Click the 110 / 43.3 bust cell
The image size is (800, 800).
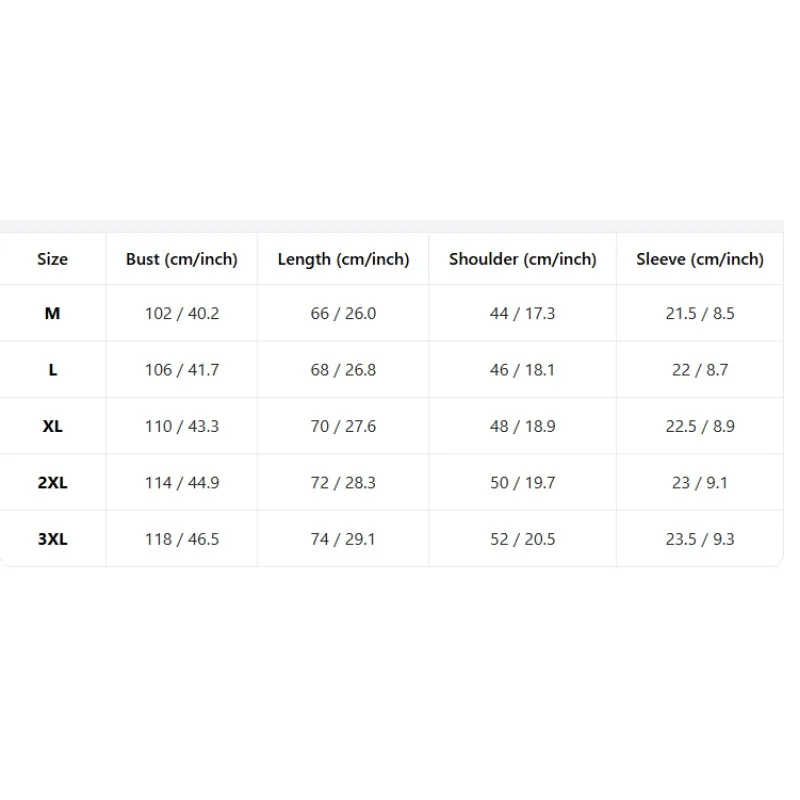click(182, 426)
